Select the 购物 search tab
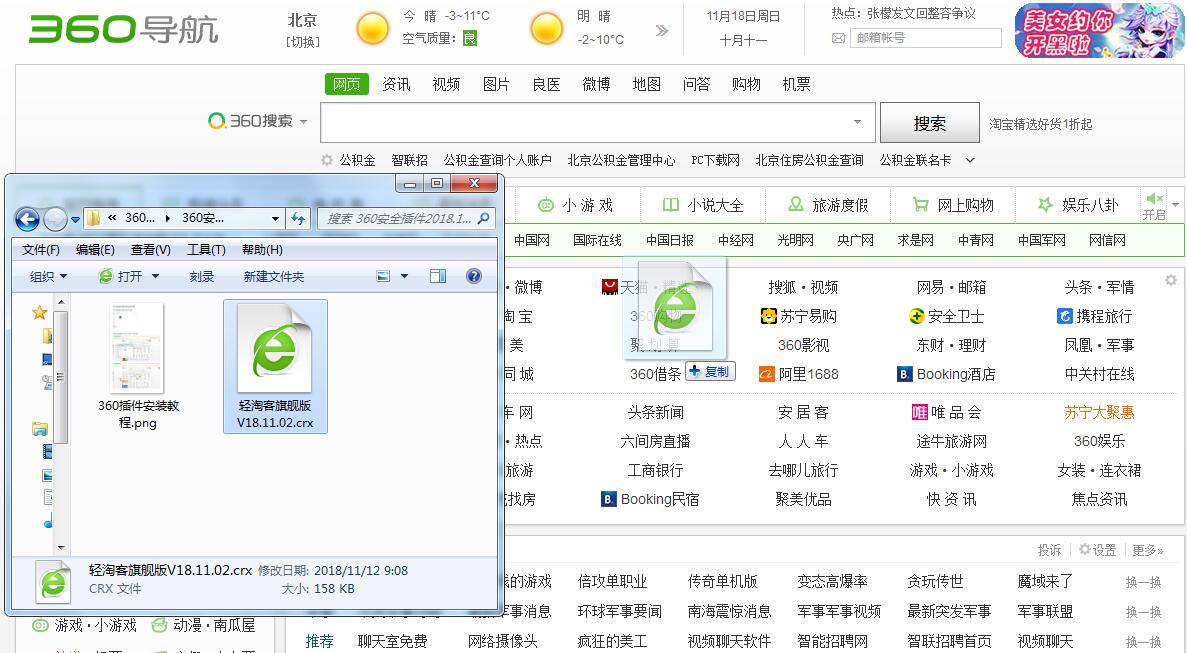Viewport: 1187px width, 653px height. [x=746, y=84]
